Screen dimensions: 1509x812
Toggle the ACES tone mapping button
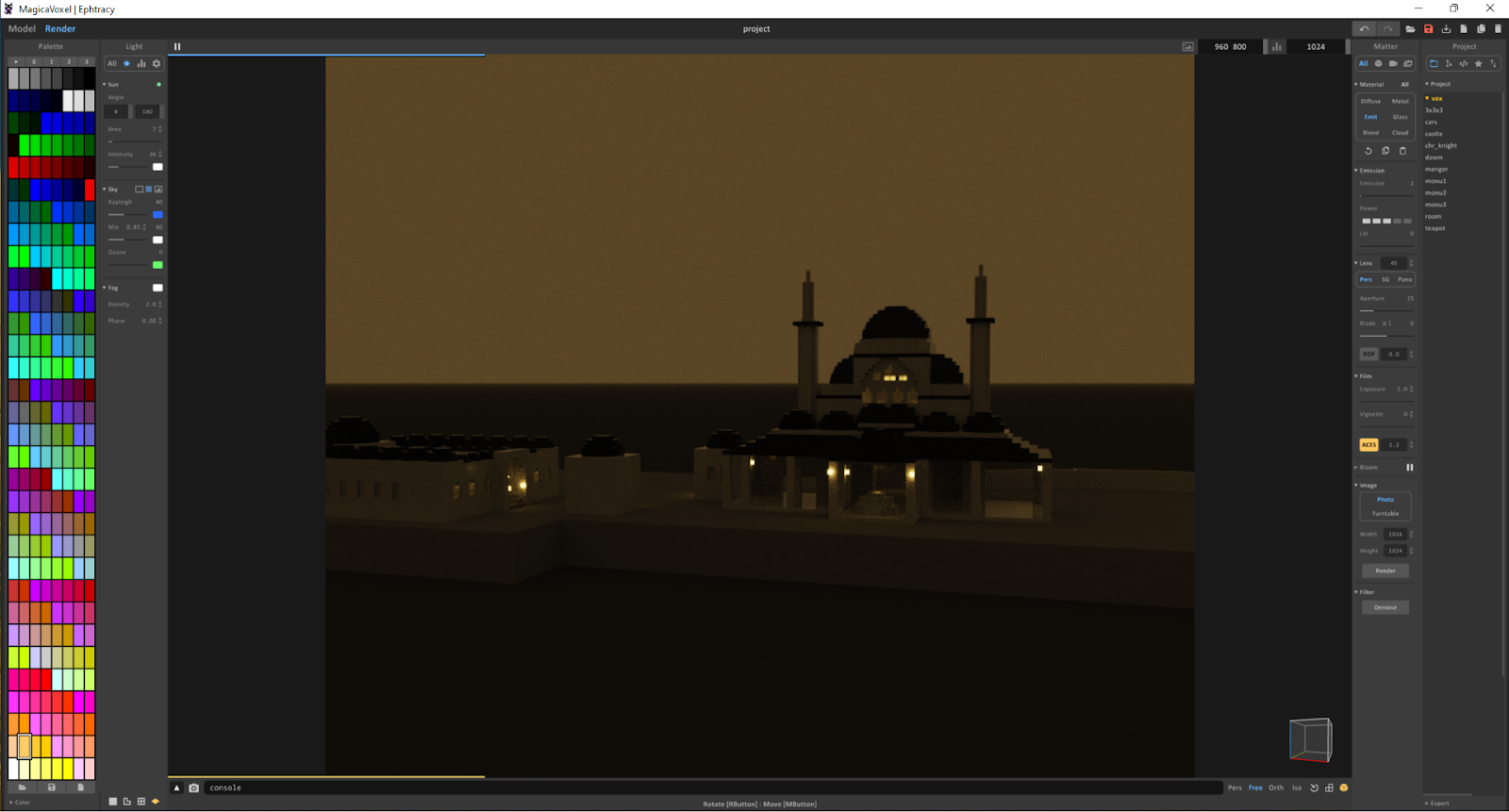(x=1368, y=445)
